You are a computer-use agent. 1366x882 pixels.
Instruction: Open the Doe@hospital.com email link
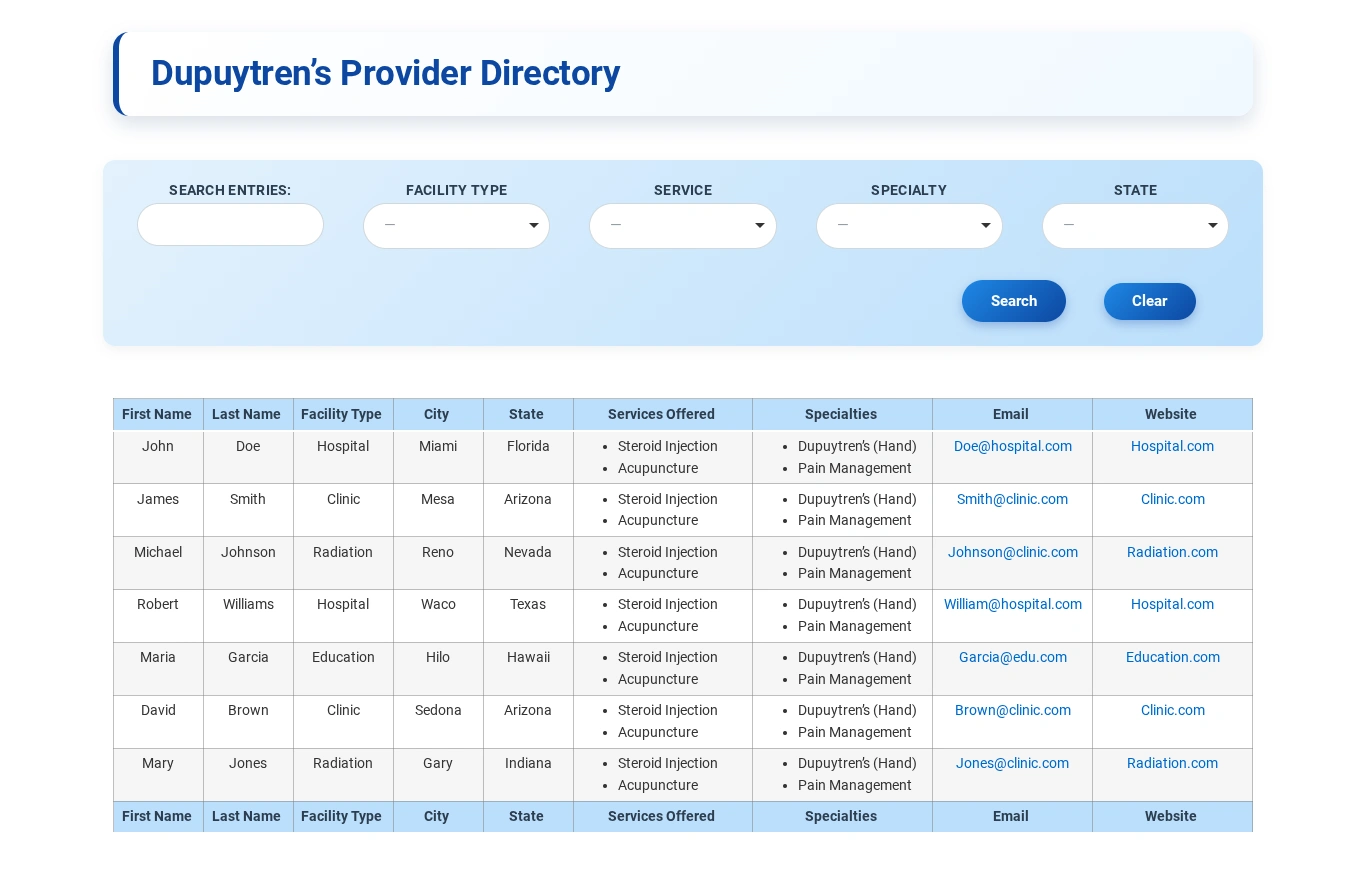pos(1013,446)
